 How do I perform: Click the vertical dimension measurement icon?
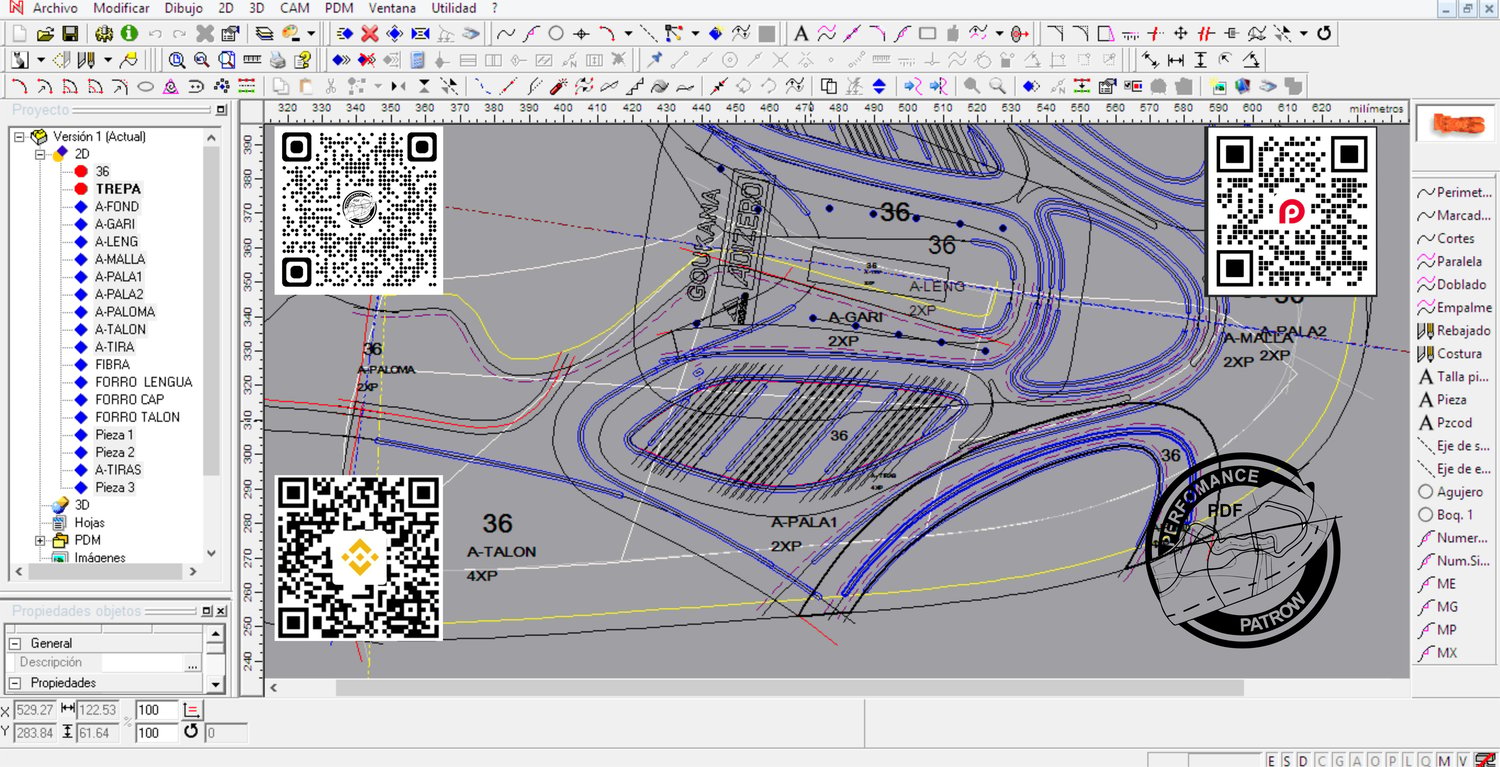(x=1201, y=60)
